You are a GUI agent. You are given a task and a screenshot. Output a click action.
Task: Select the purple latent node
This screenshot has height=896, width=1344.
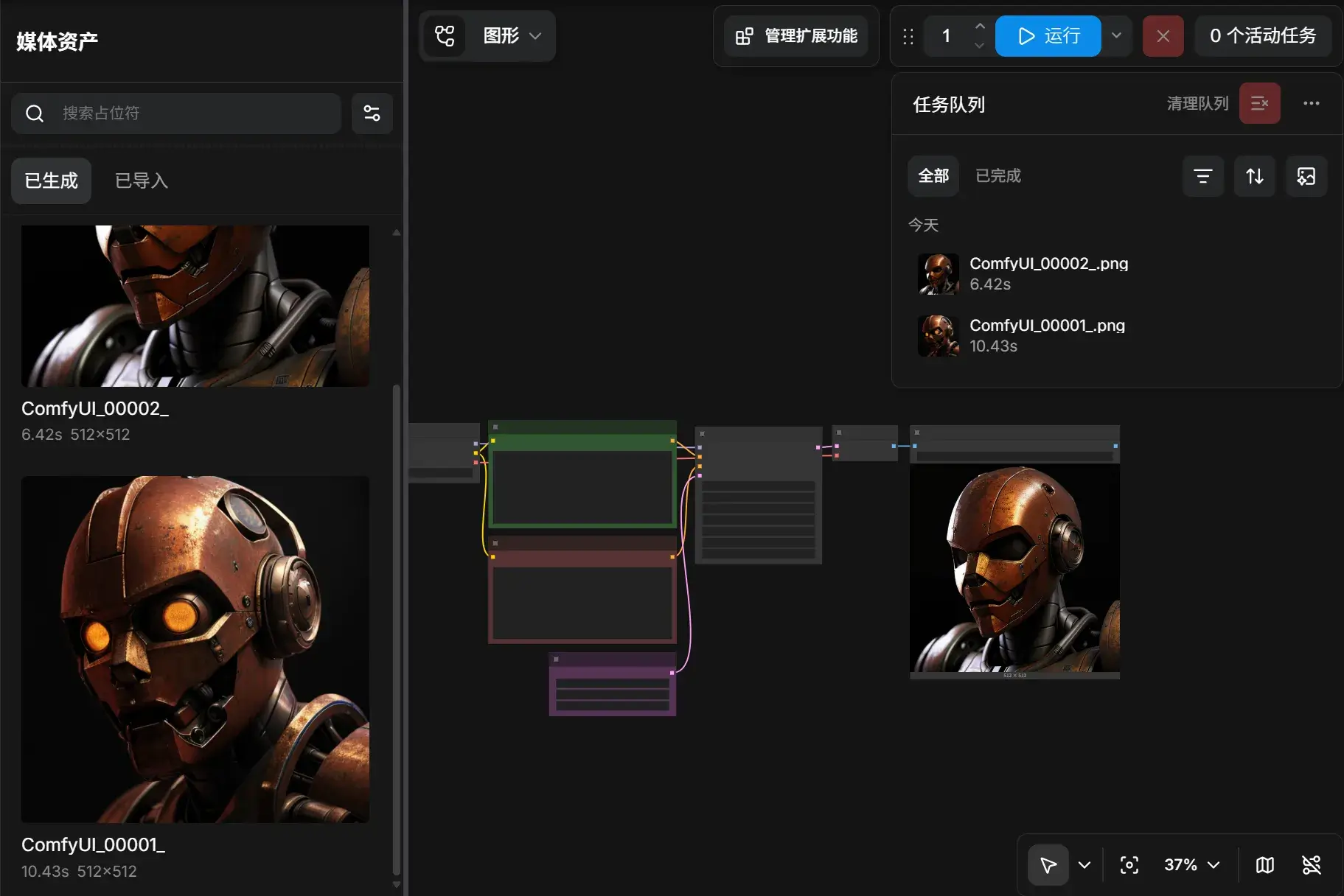[x=613, y=684]
